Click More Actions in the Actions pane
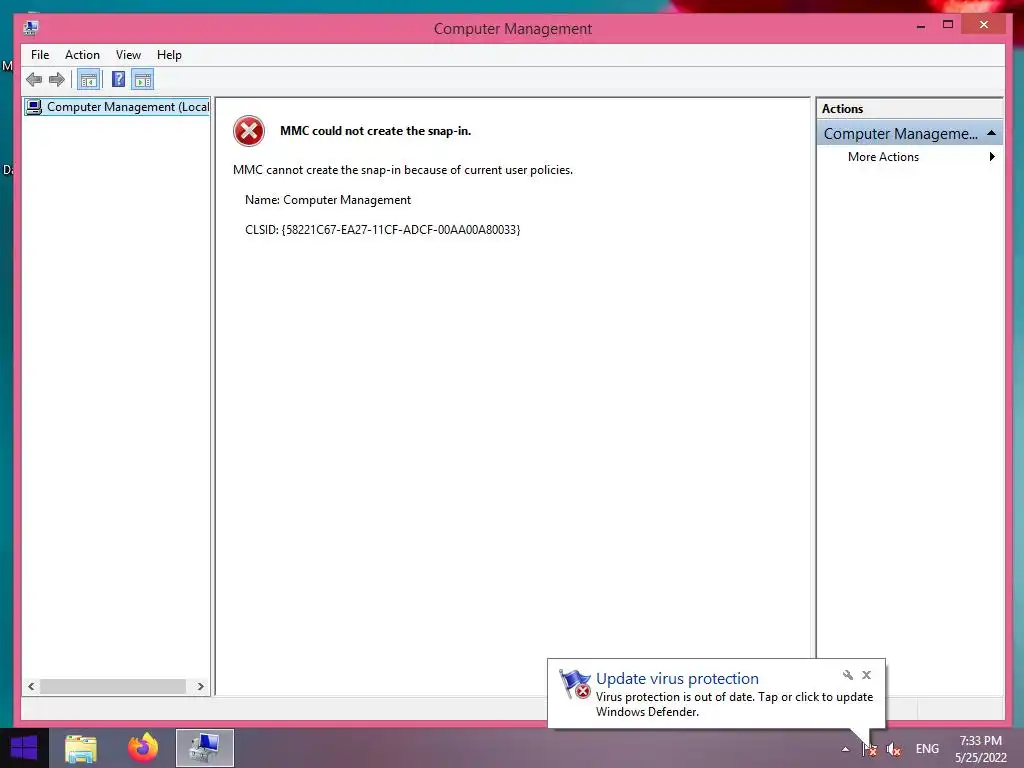The height and width of the screenshot is (768, 1024). click(x=883, y=157)
